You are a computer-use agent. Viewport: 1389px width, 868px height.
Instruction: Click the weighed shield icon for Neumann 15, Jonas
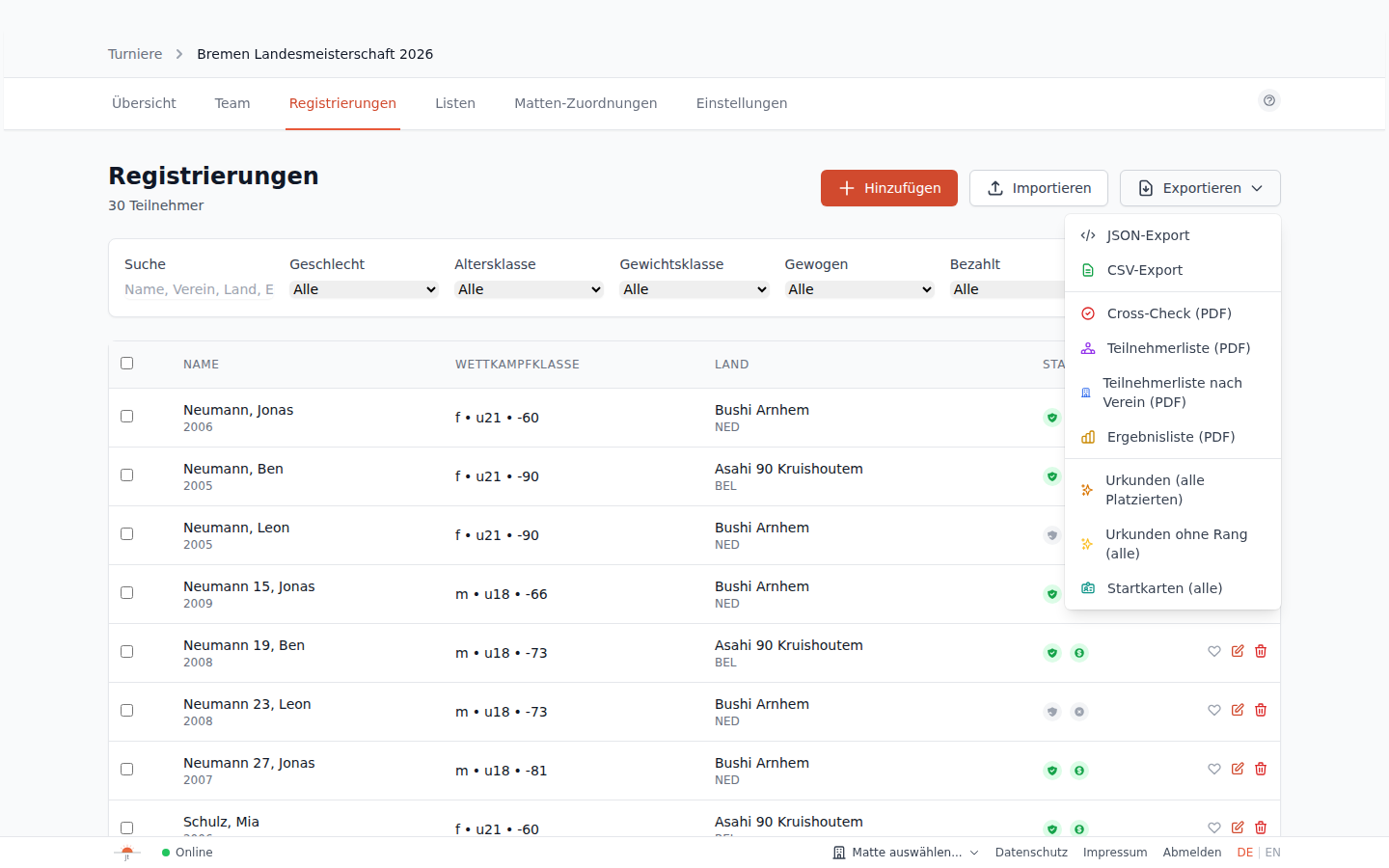point(1052,594)
